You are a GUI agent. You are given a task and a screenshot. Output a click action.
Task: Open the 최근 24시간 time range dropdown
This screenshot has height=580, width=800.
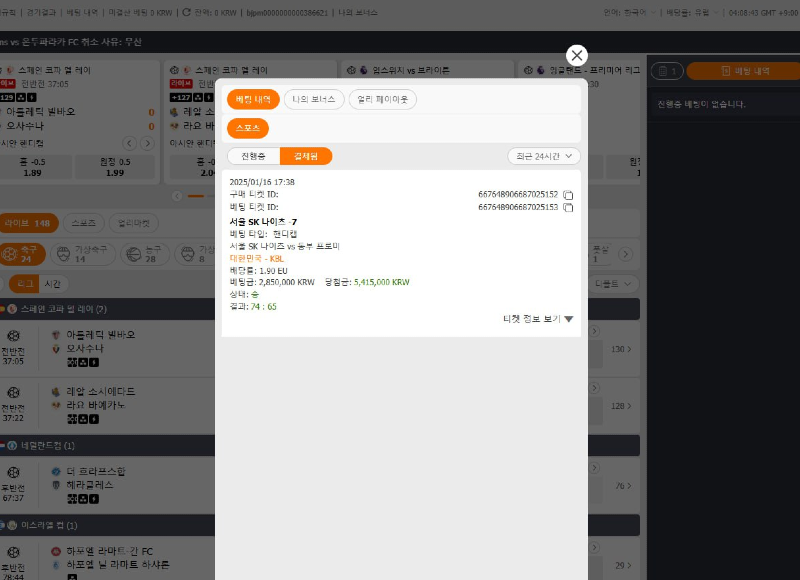543,156
